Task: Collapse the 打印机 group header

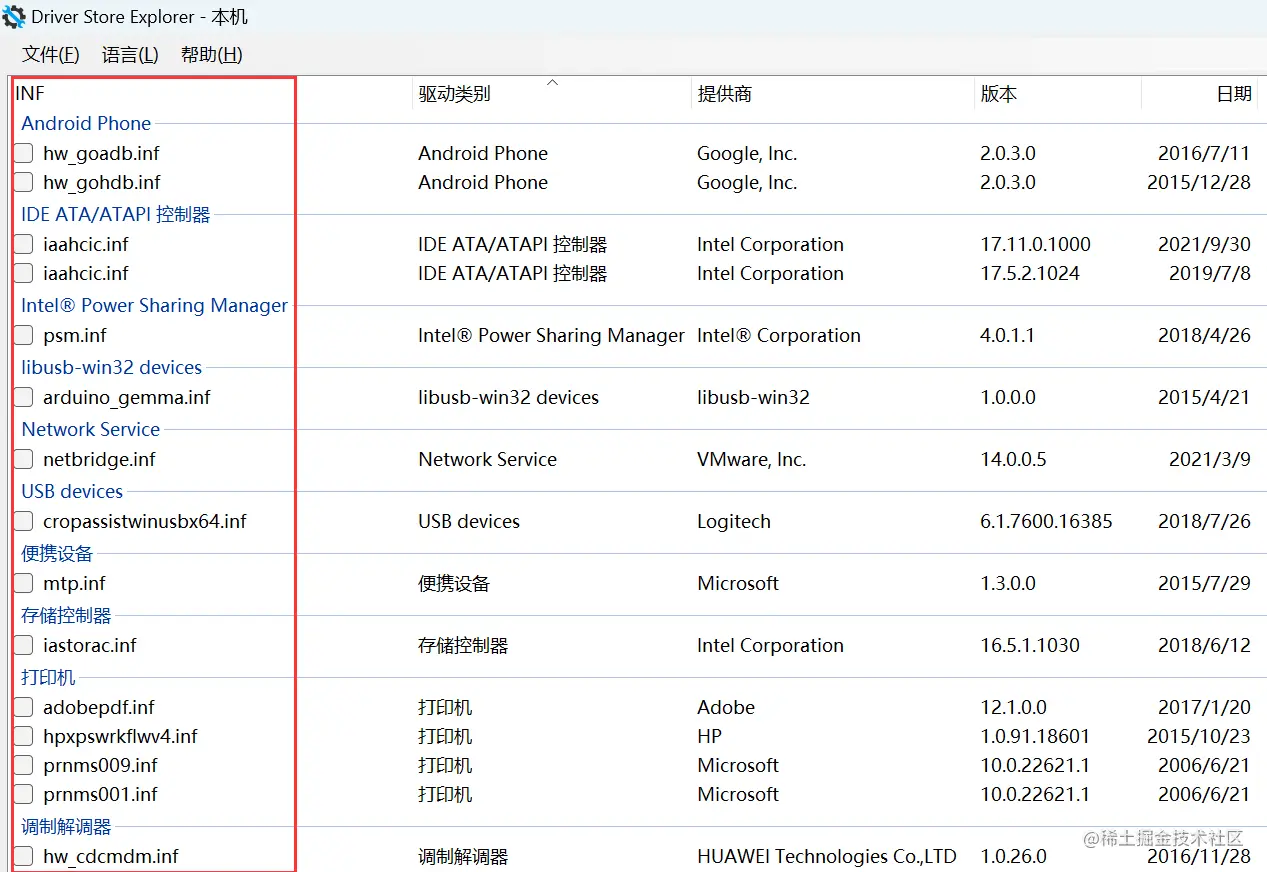Action: coord(48,678)
